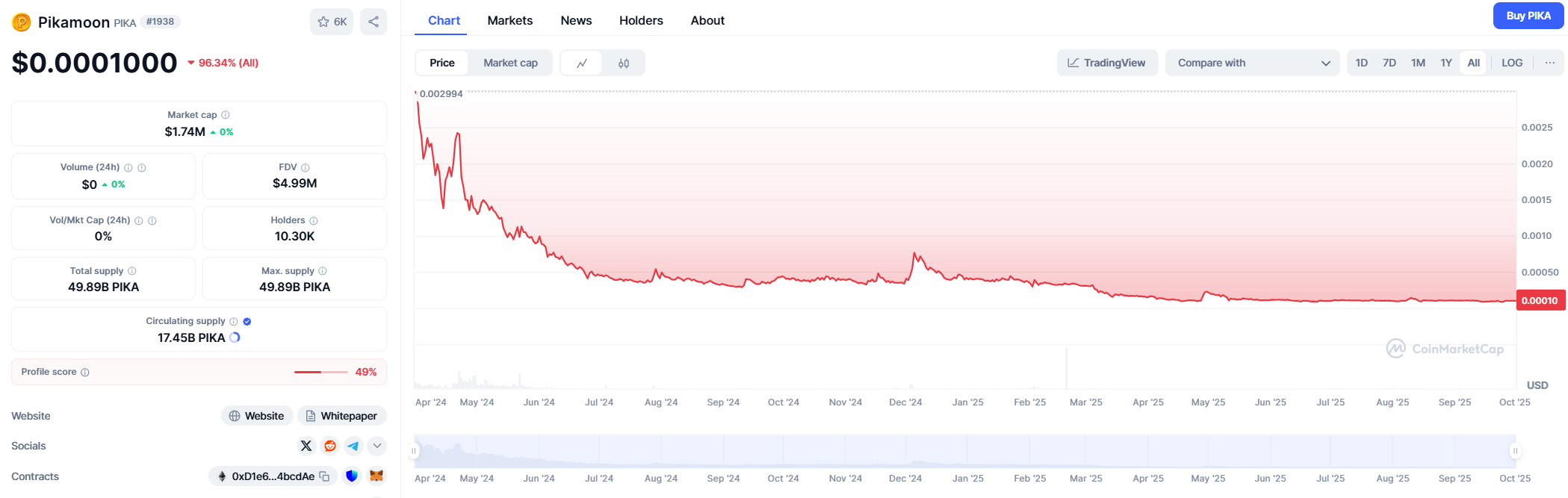Switch chart to Market cap view

[x=510, y=63]
